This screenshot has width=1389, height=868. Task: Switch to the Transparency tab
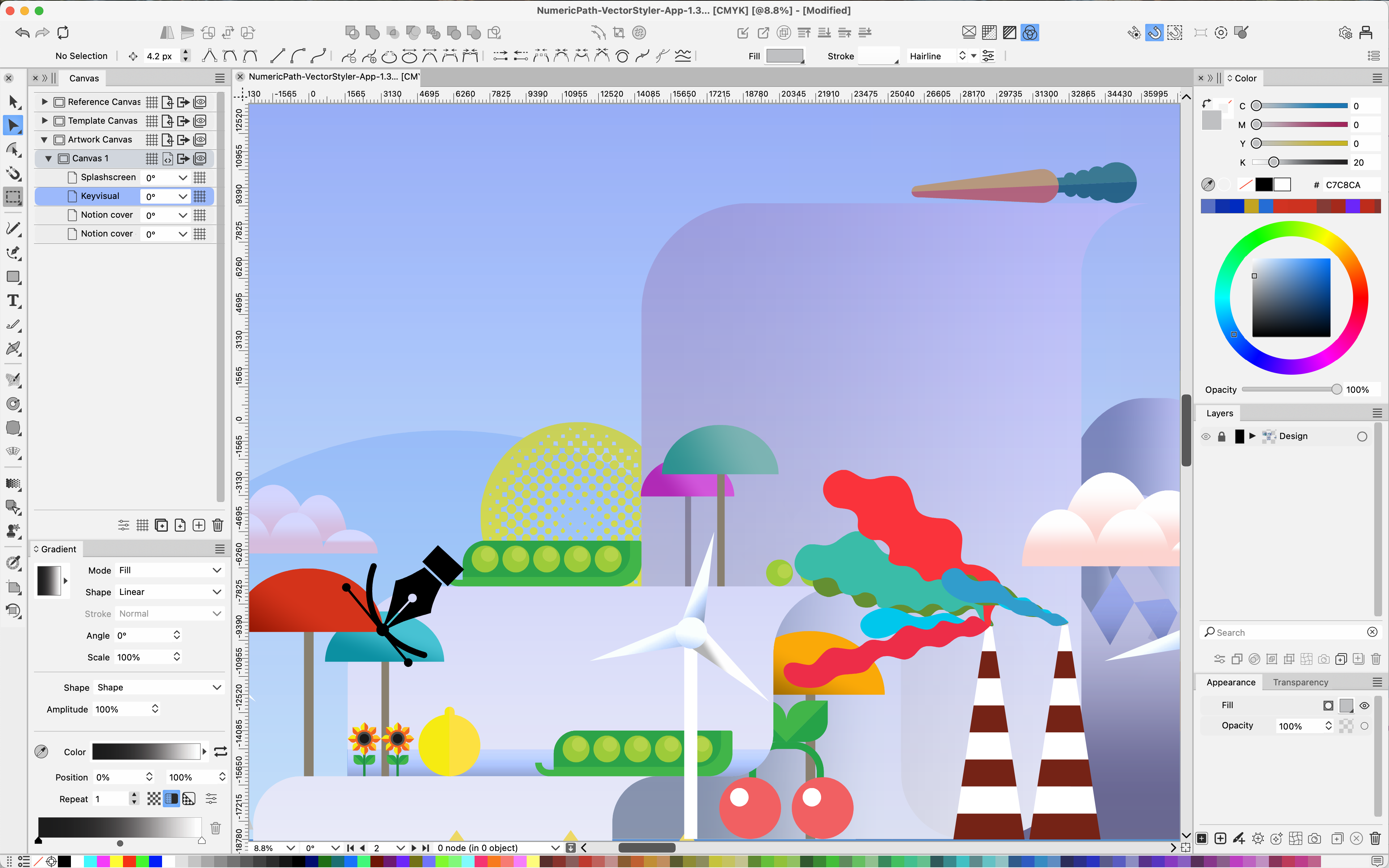(x=1300, y=682)
